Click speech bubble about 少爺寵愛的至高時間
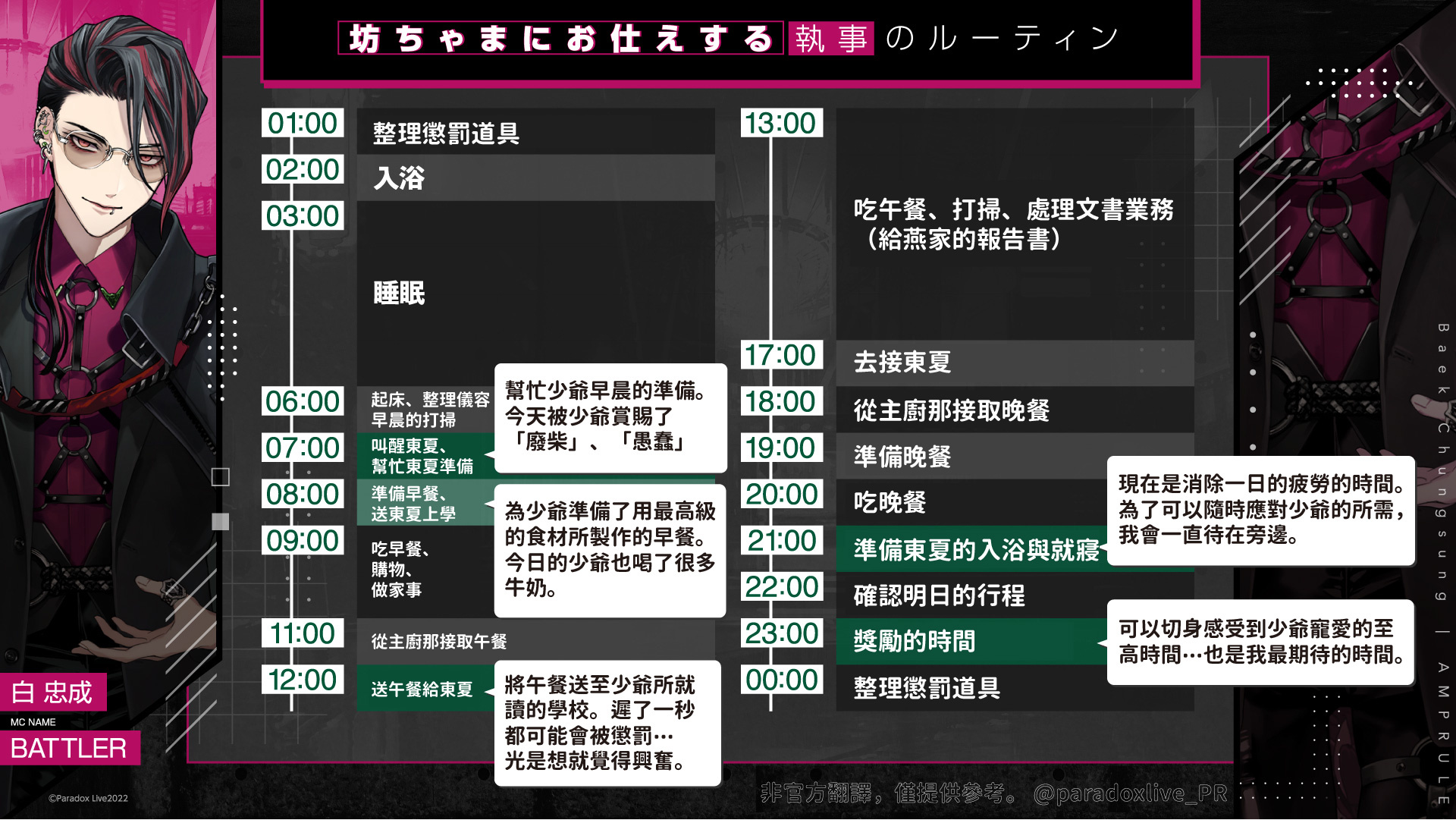This screenshot has height=820, width=1456. (1260, 642)
